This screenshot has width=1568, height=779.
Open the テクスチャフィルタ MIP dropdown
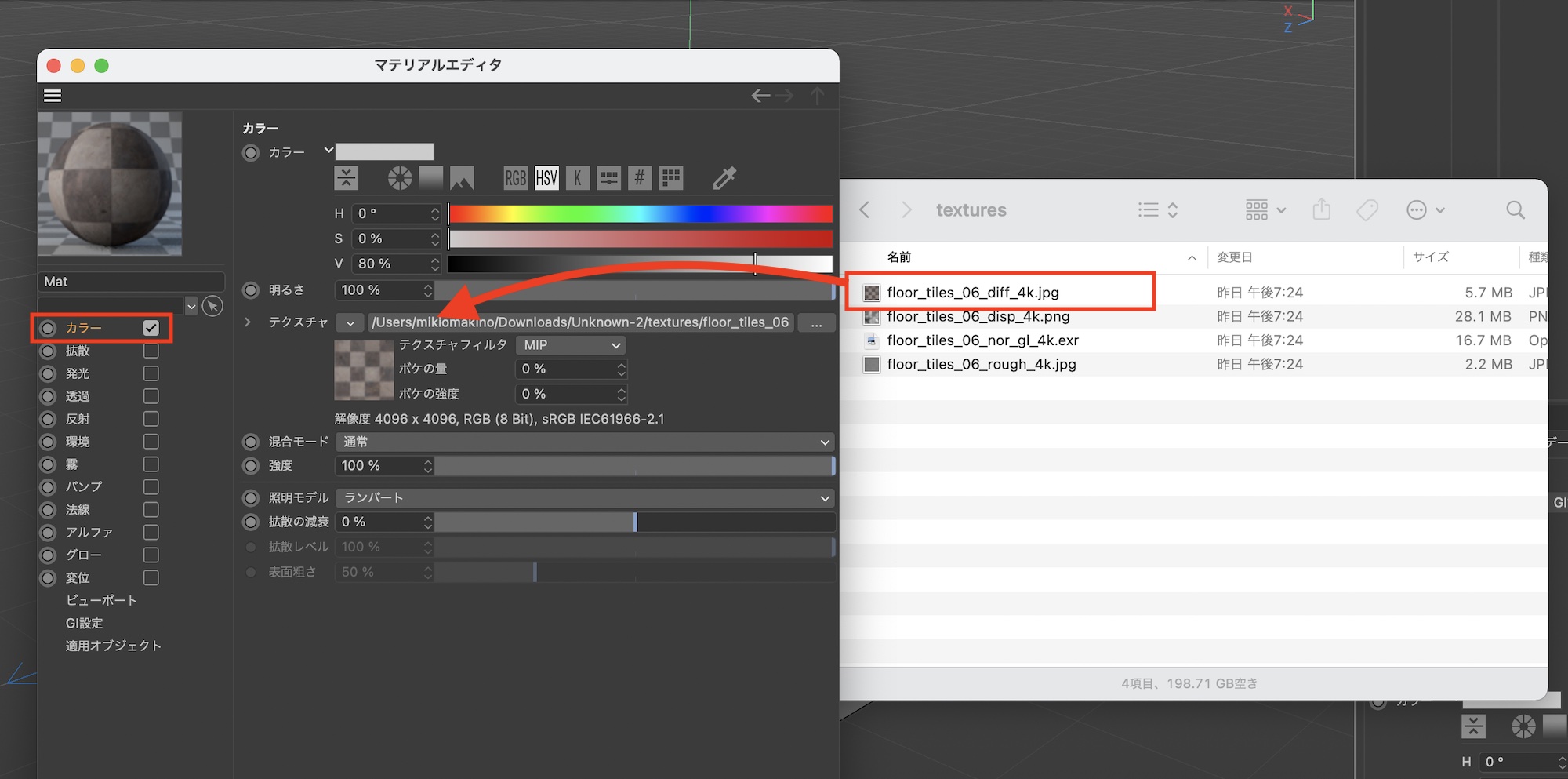(572, 345)
